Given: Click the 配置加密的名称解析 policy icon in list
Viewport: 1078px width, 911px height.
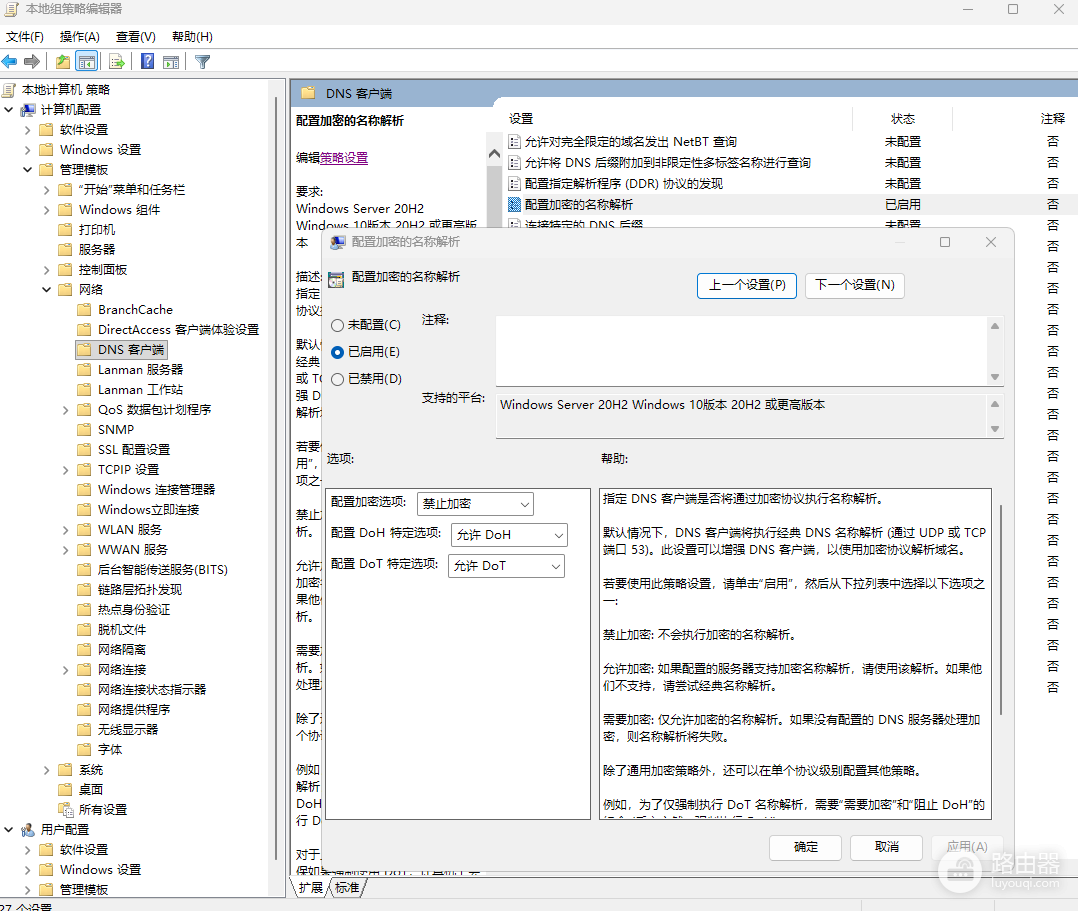Looking at the screenshot, I should tap(514, 204).
